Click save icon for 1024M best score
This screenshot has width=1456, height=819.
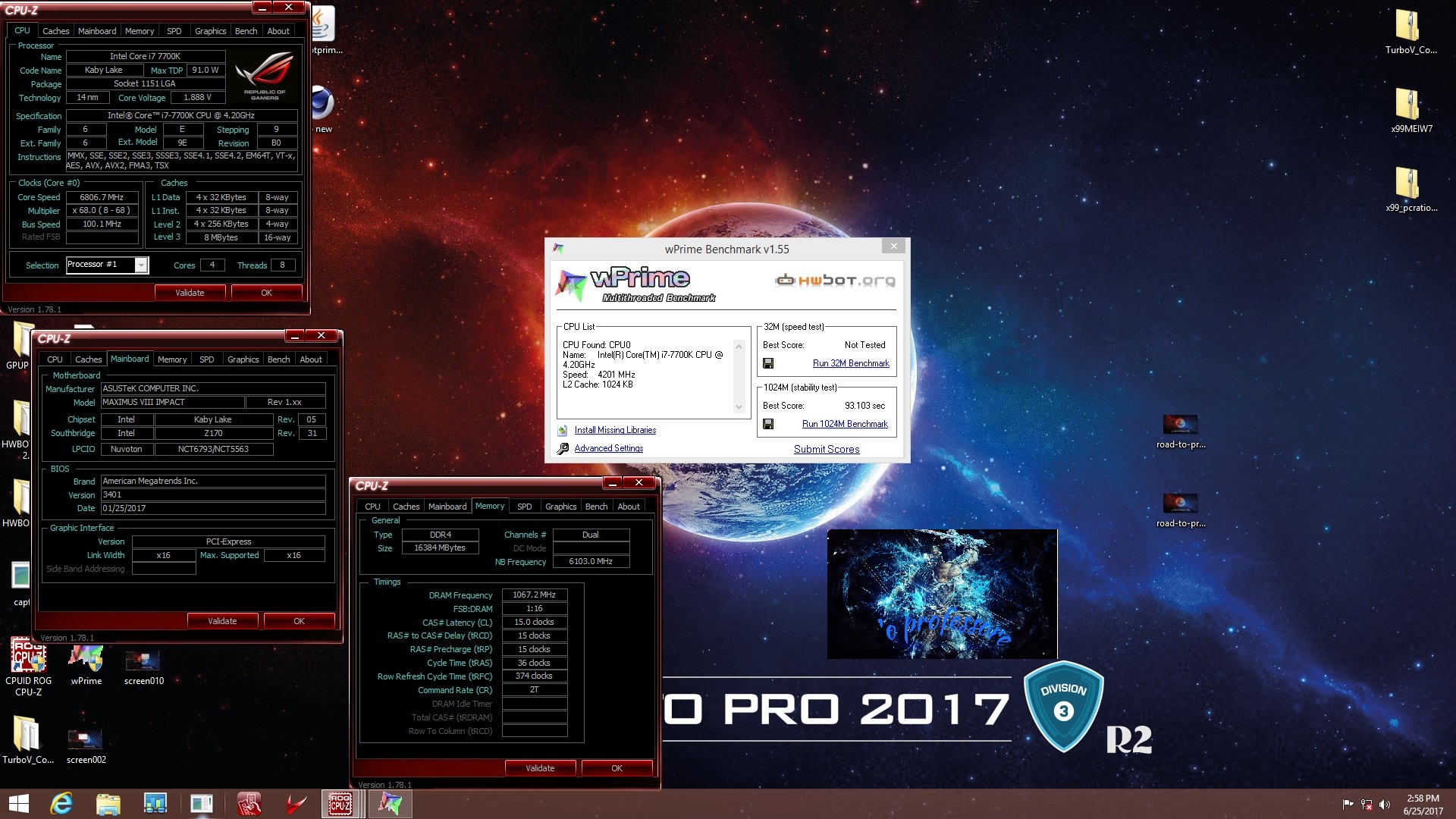pos(768,424)
